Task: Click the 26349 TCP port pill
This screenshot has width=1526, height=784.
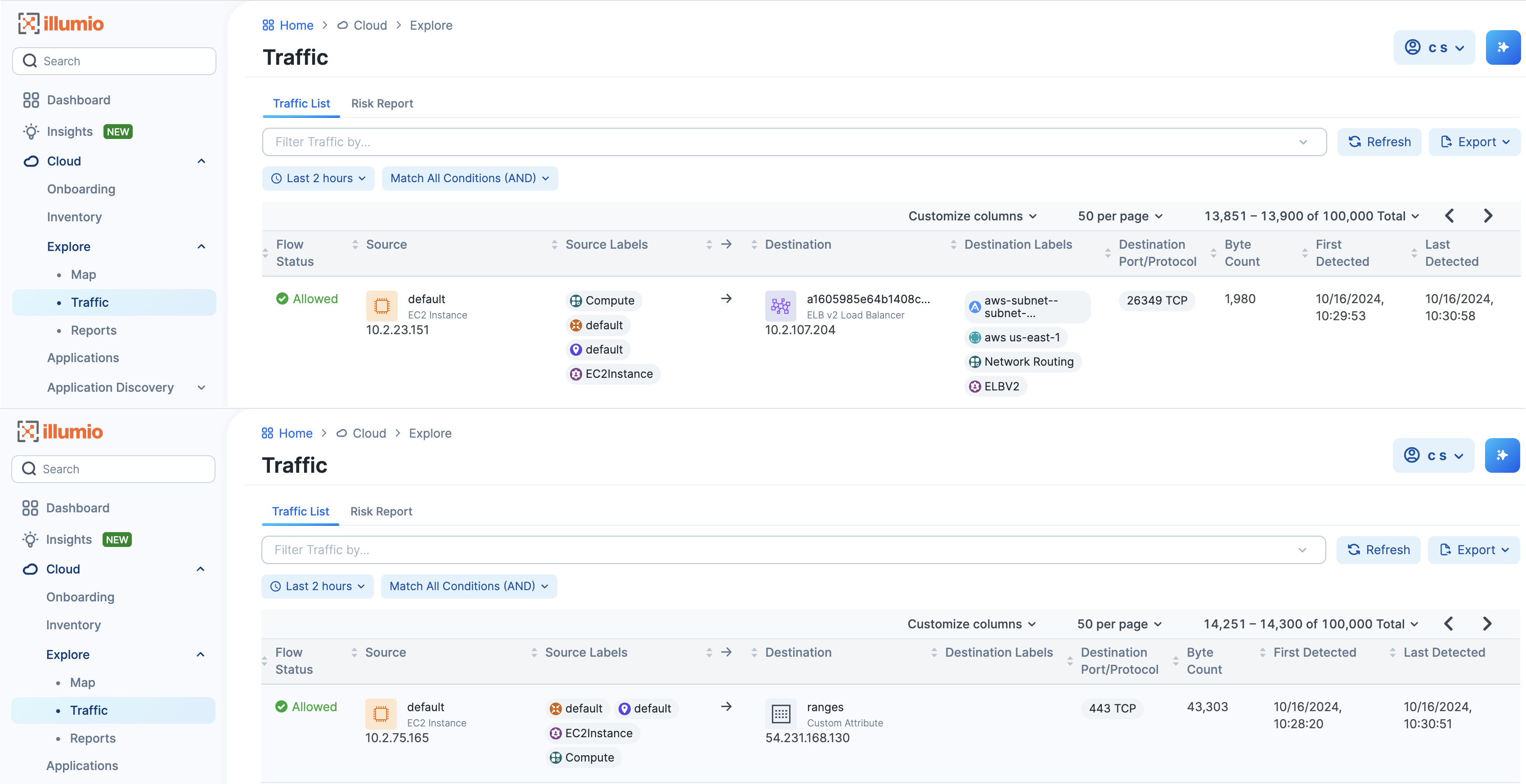Action: point(1156,300)
